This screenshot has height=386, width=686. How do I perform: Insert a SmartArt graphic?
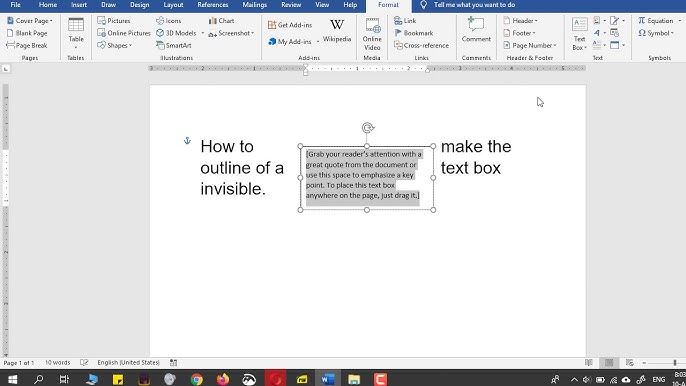coord(174,45)
